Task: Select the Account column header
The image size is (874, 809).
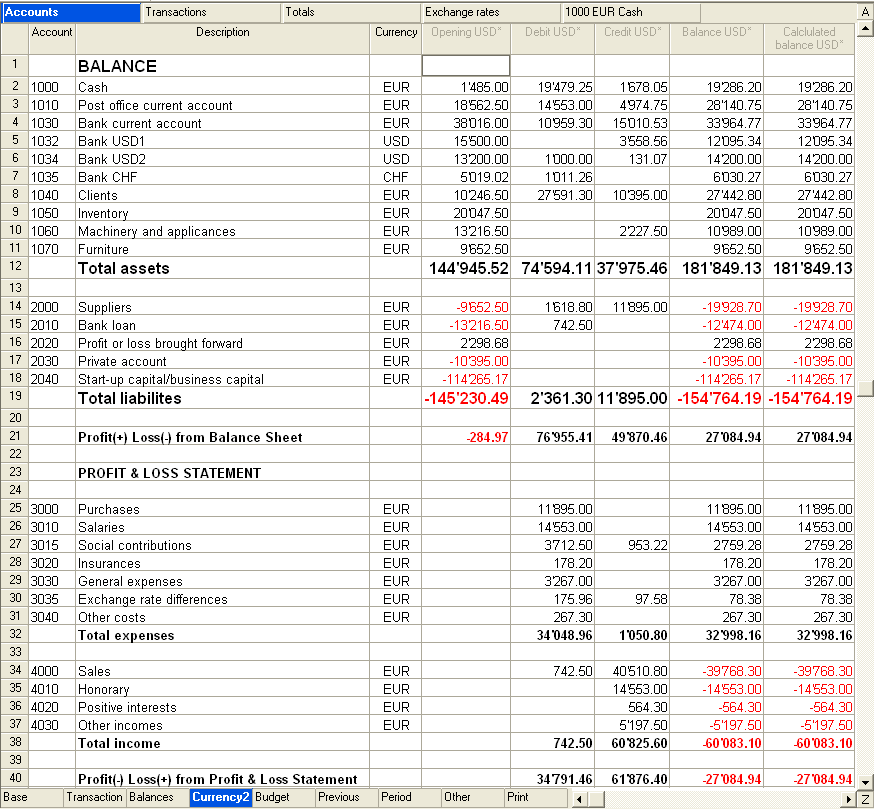Action: [52, 38]
